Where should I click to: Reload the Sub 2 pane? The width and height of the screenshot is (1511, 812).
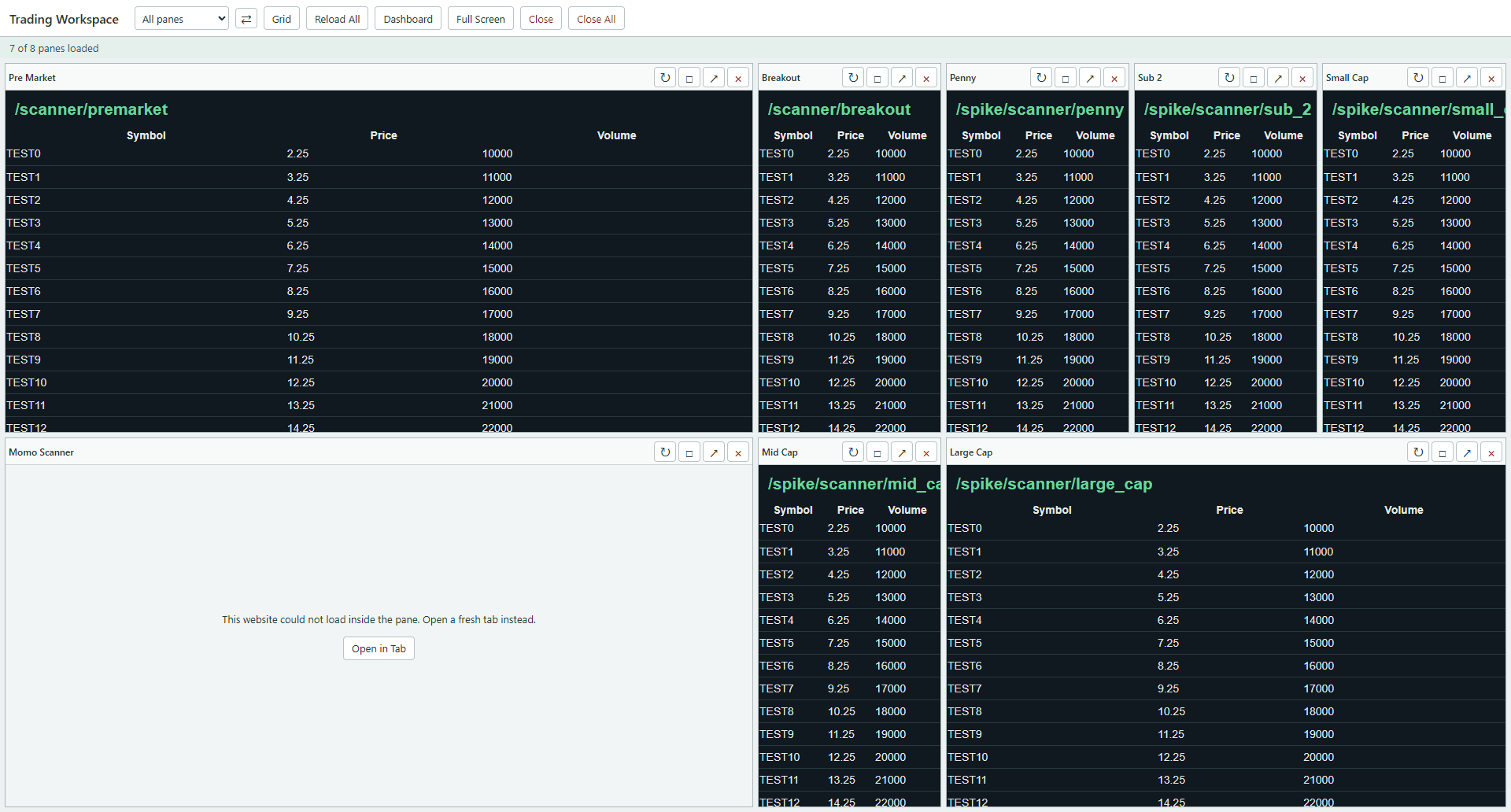(x=1229, y=78)
